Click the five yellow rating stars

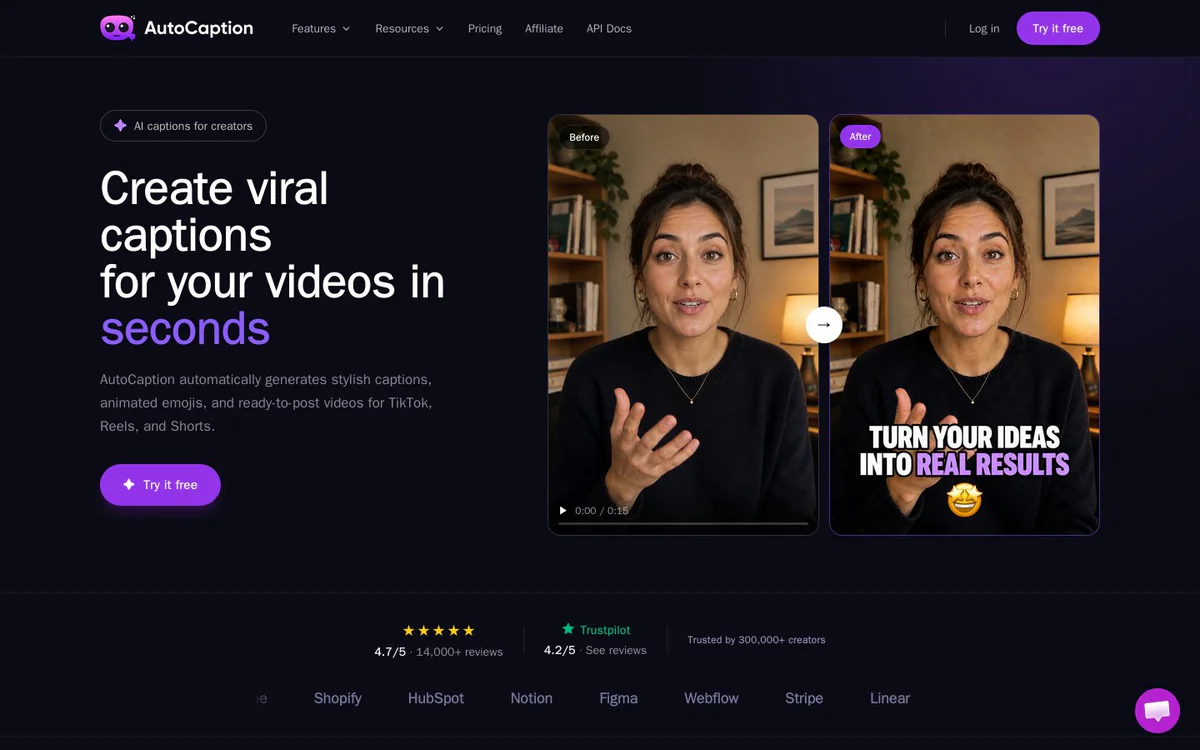point(439,631)
